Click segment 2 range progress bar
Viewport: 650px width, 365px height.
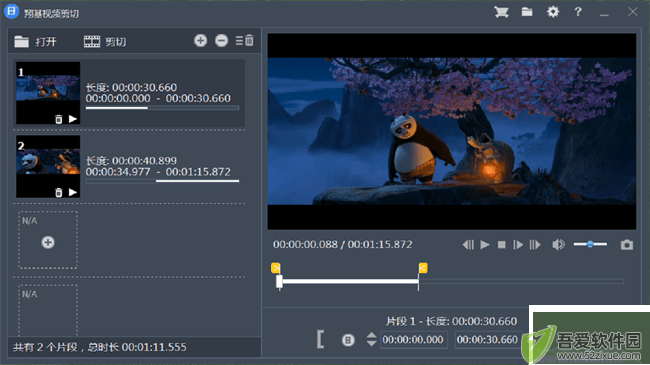click(x=162, y=181)
